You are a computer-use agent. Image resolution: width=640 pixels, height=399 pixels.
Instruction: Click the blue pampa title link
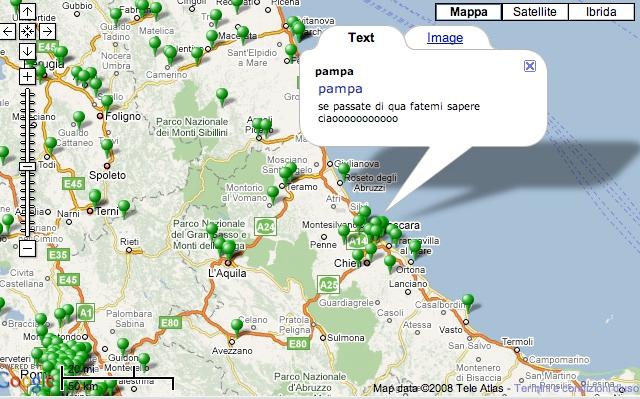[340, 89]
